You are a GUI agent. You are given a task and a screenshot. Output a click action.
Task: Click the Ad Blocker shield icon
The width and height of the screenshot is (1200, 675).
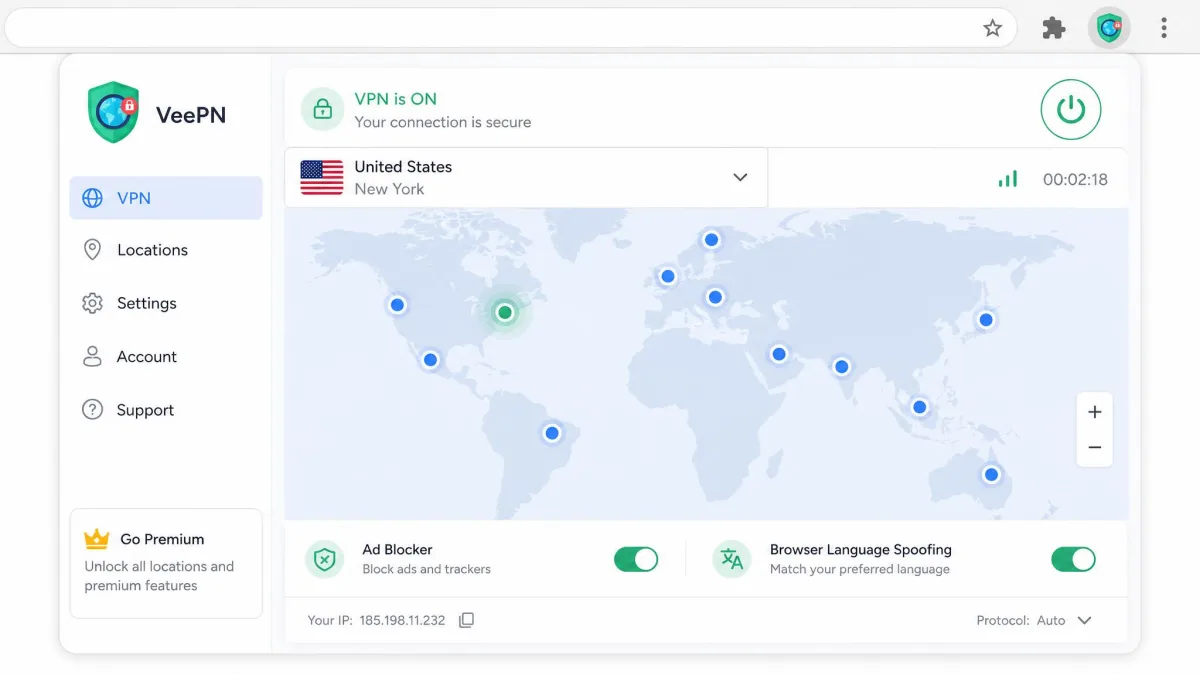click(324, 559)
